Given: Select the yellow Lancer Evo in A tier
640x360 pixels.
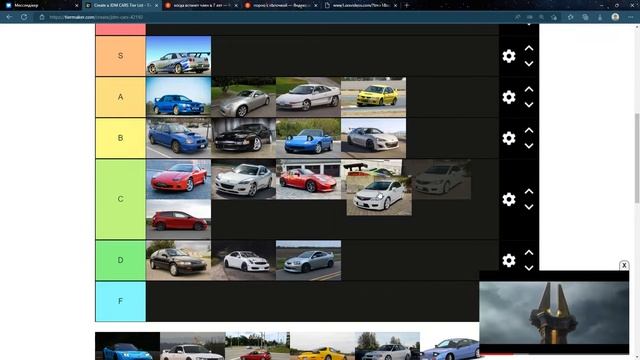Looking at the screenshot, I should 373,97.
